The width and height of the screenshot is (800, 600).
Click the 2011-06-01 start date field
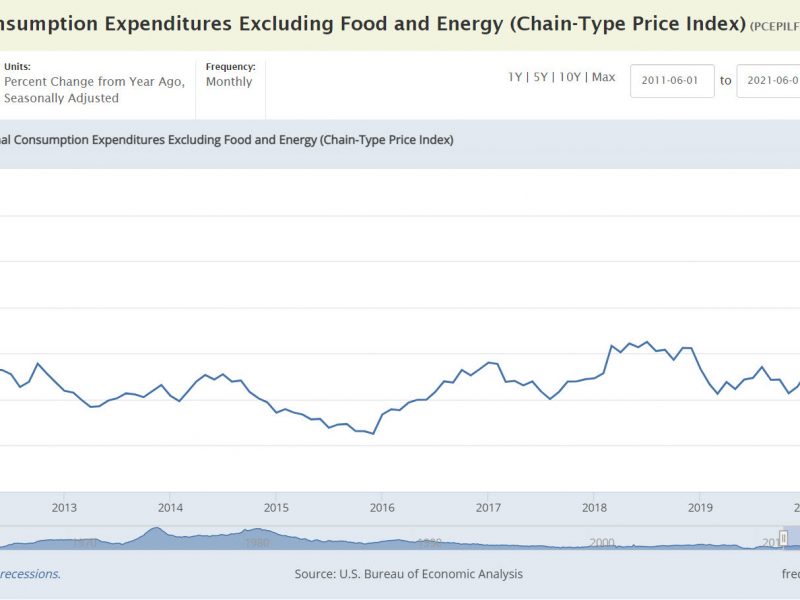[x=672, y=81]
